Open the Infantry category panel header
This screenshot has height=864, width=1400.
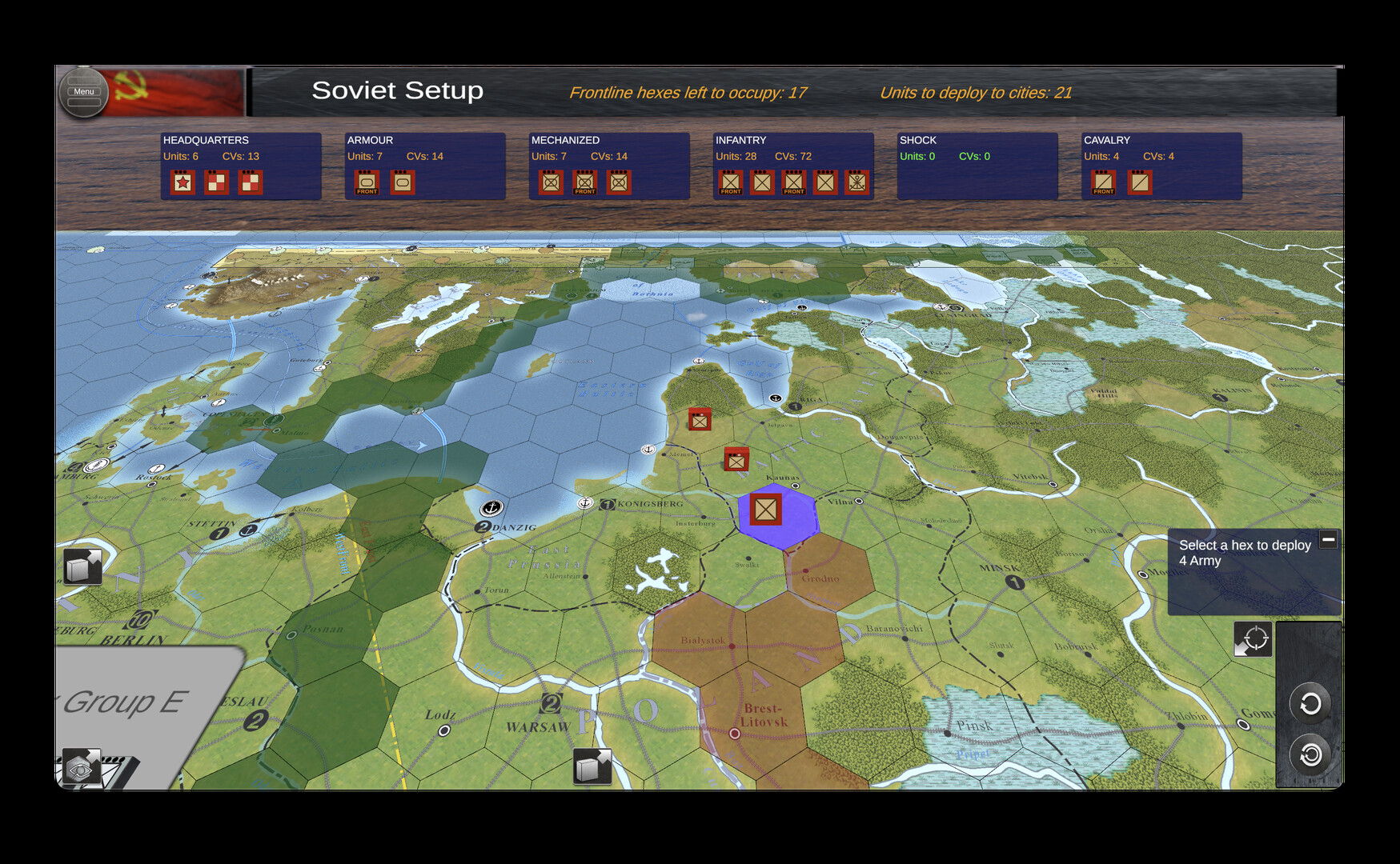point(740,140)
